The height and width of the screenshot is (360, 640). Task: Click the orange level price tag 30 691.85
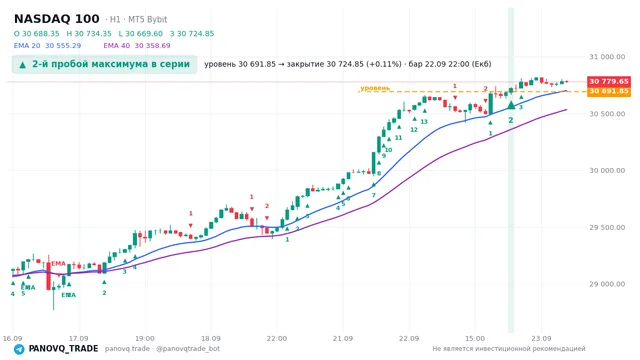point(609,91)
